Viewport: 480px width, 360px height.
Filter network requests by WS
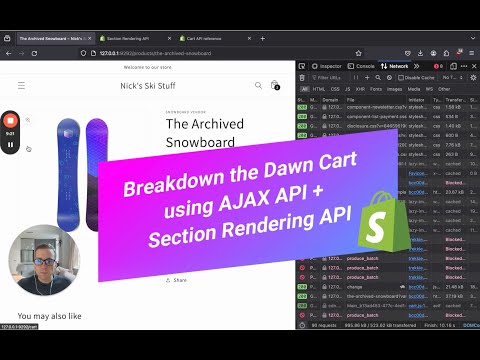429,89
